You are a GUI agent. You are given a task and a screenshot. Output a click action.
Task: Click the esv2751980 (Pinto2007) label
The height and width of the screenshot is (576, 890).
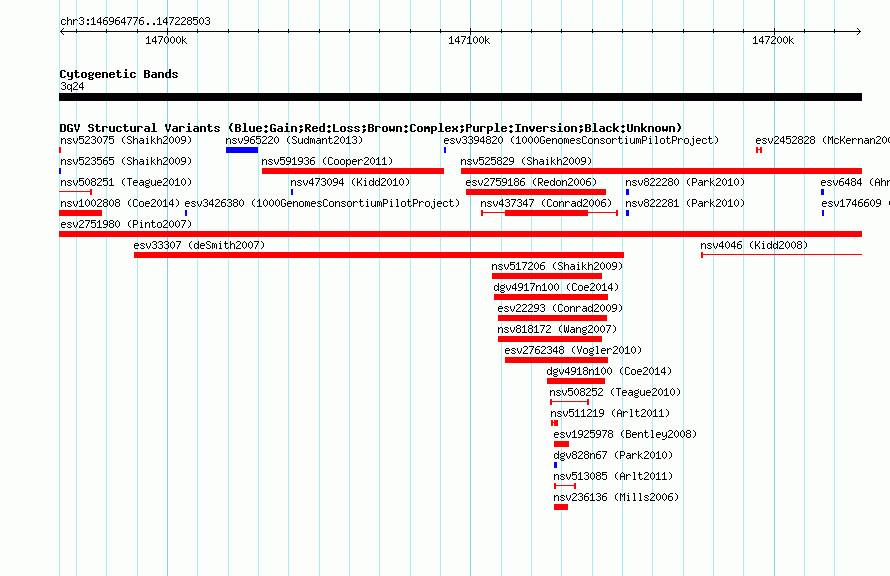point(126,224)
